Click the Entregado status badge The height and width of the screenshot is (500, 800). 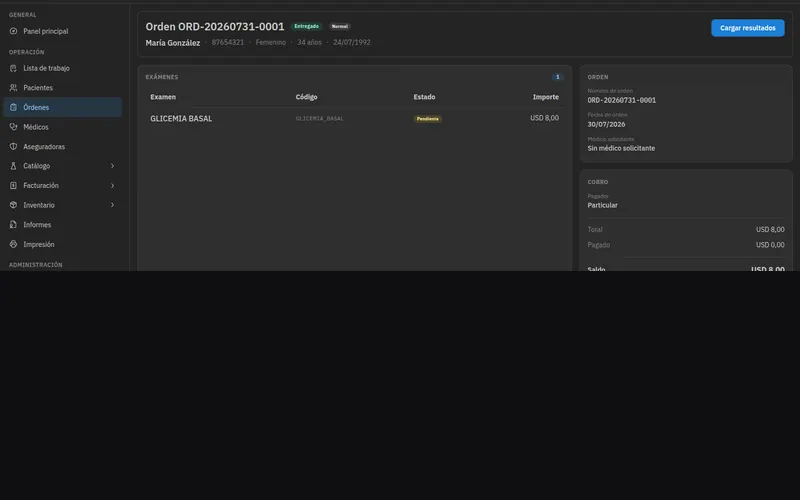306,27
